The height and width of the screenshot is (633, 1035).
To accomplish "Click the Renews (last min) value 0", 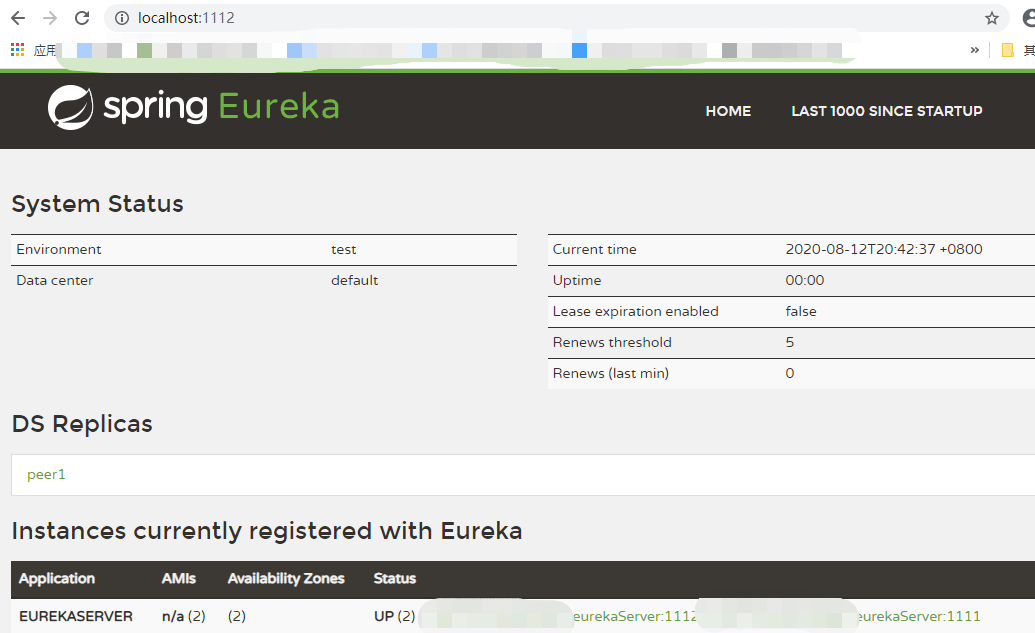I will [x=789, y=374].
